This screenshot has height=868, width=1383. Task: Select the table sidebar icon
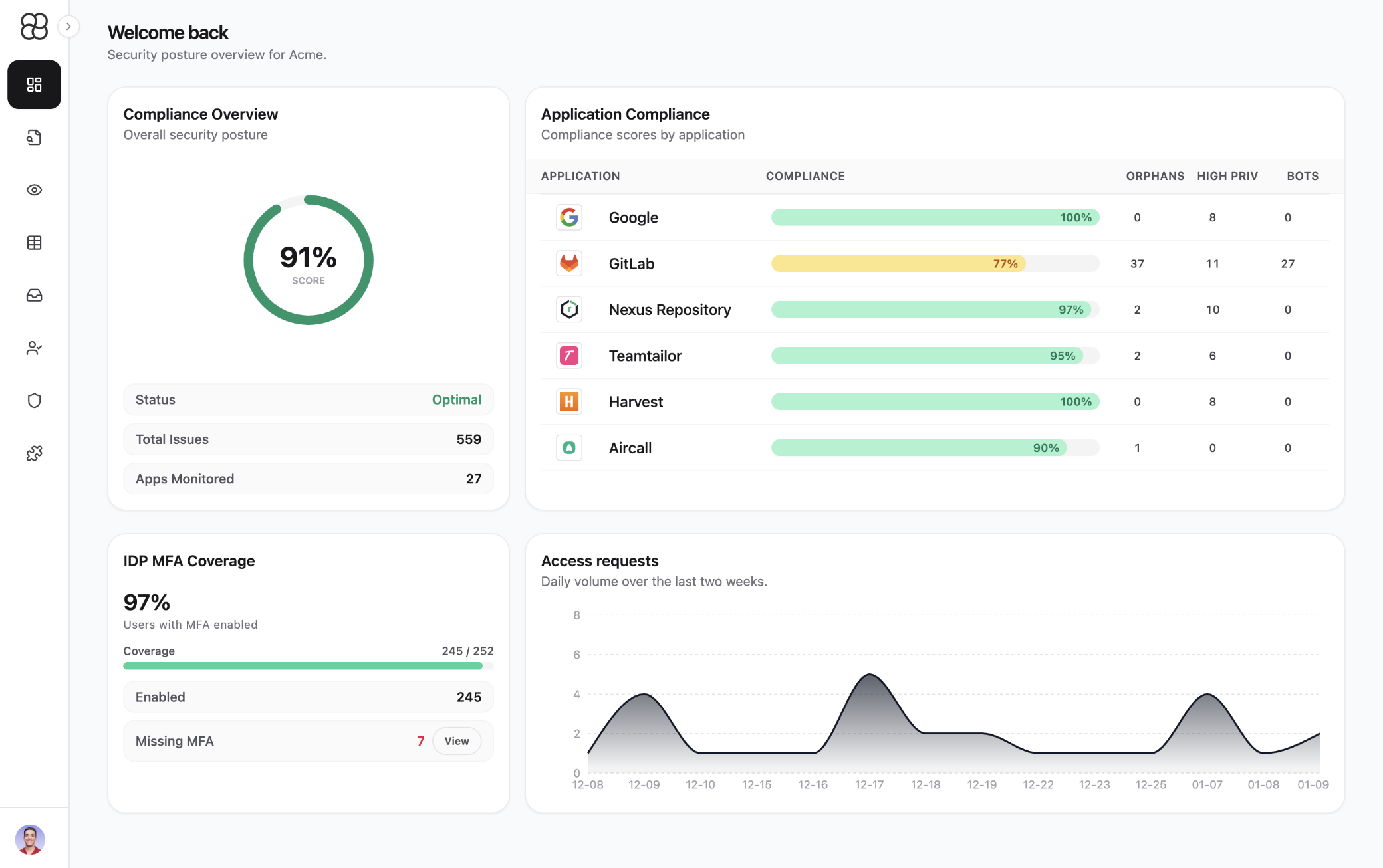pyautogui.click(x=34, y=243)
